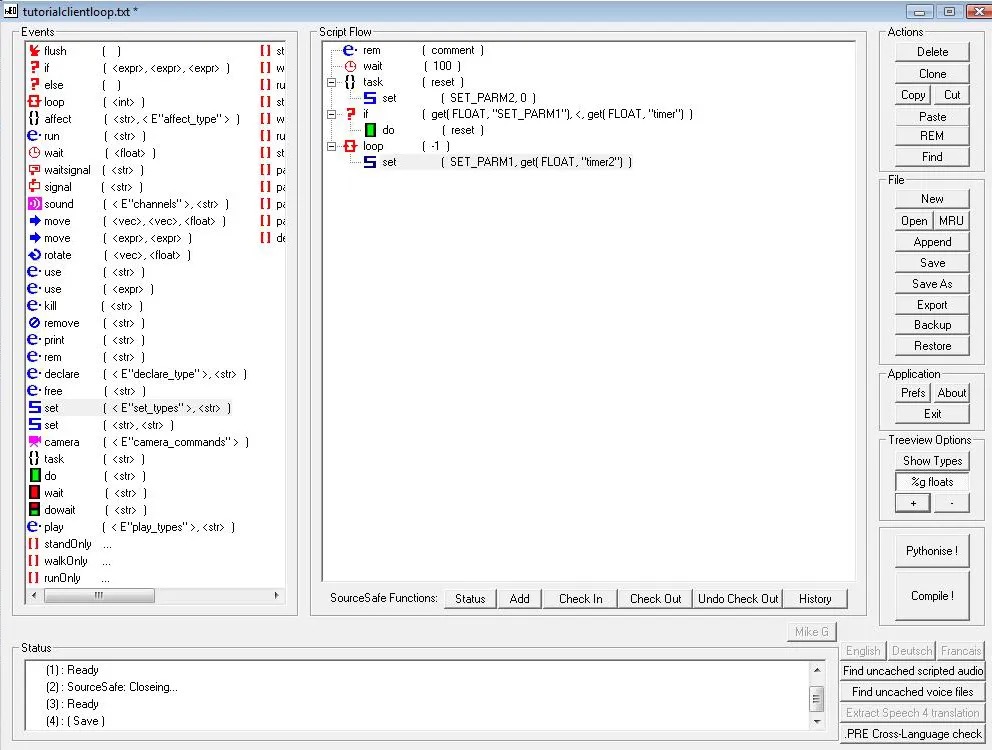992x750 pixels.
Task: Click the Save As button
Action: 932,284
